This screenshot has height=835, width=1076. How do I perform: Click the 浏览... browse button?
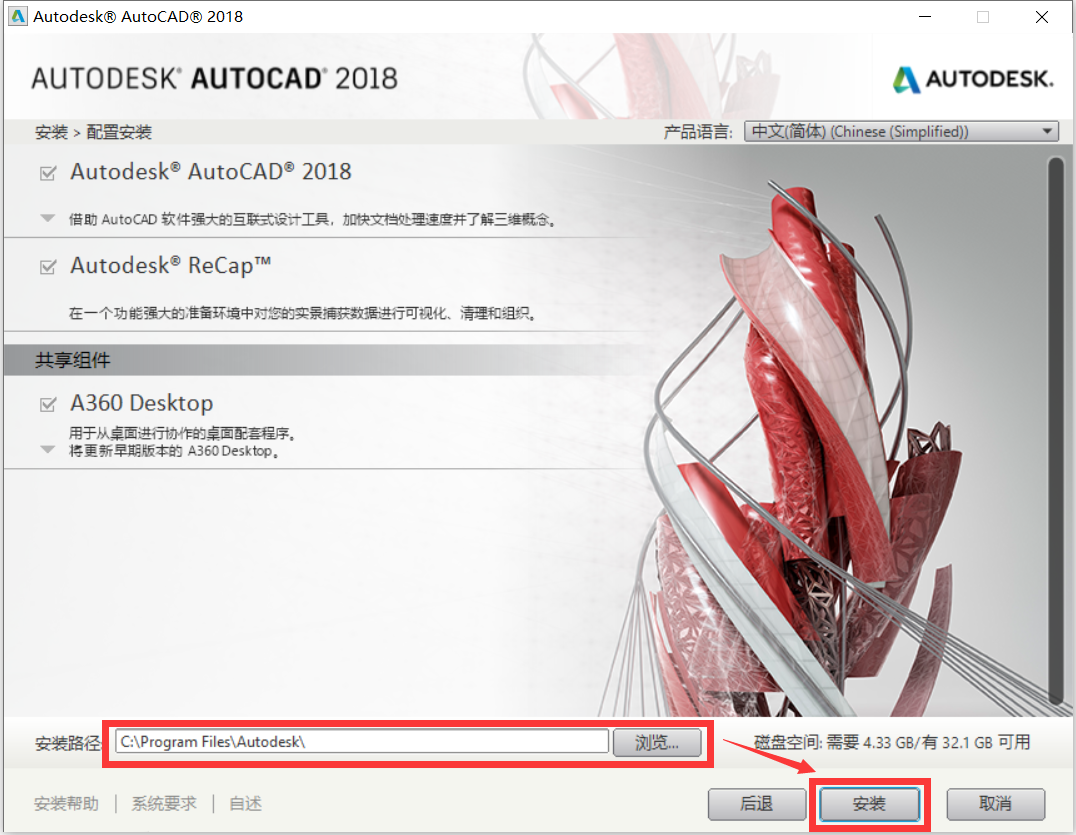(x=657, y=742)
